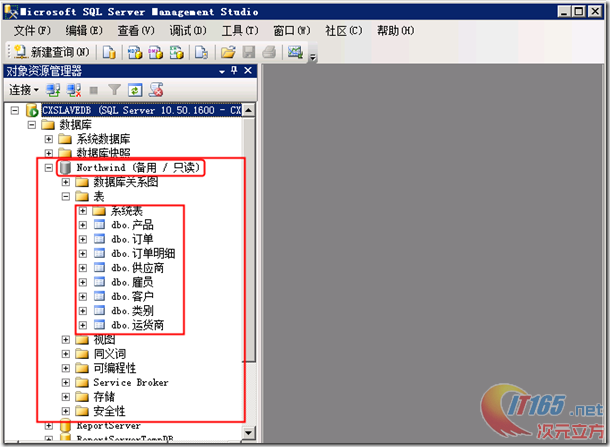Screen dimensions: 610x447
Task: Click the tree scrollbar down arrow
Action: click(249, 433)
